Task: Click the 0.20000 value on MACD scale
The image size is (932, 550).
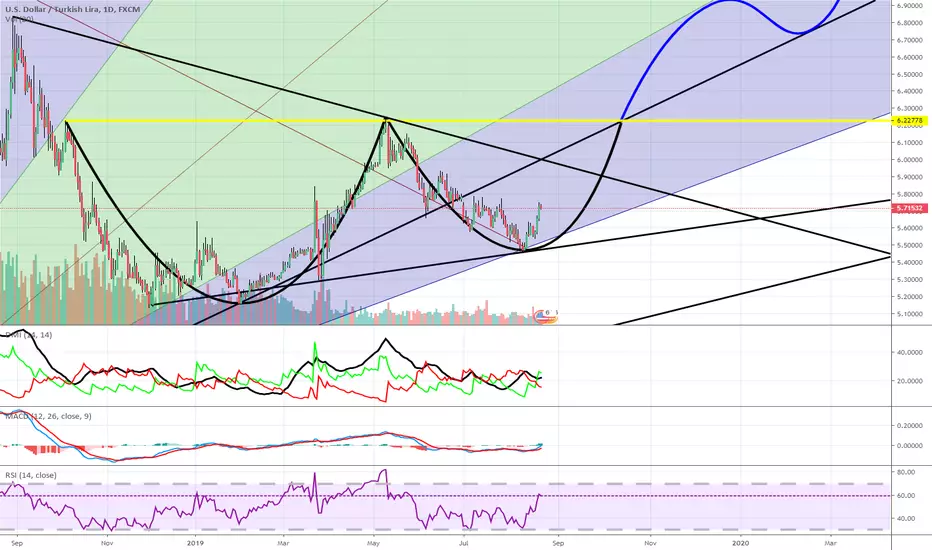Action: tap(910, 426)
